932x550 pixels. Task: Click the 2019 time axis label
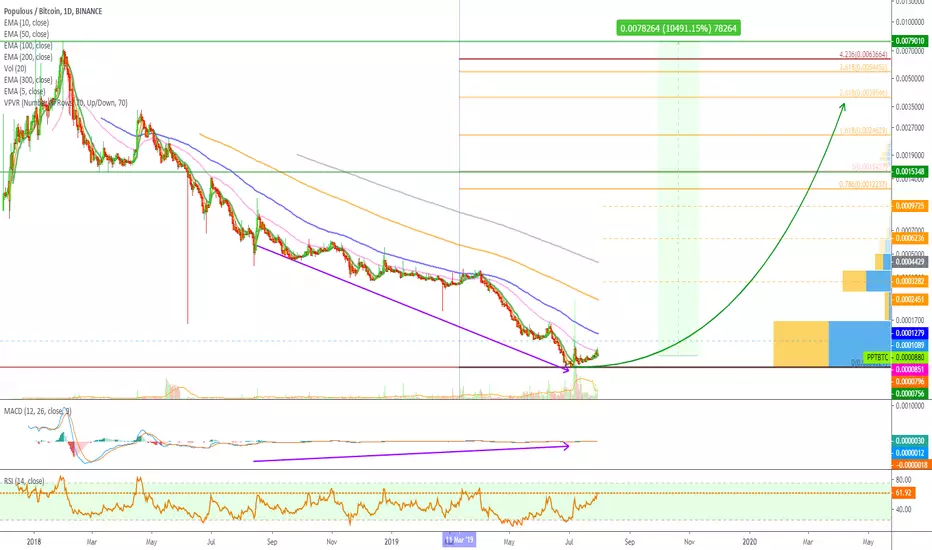tap(391, 542)
